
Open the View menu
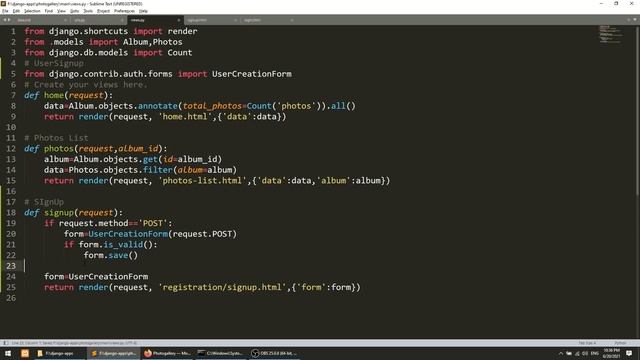(x=61, y=11)
